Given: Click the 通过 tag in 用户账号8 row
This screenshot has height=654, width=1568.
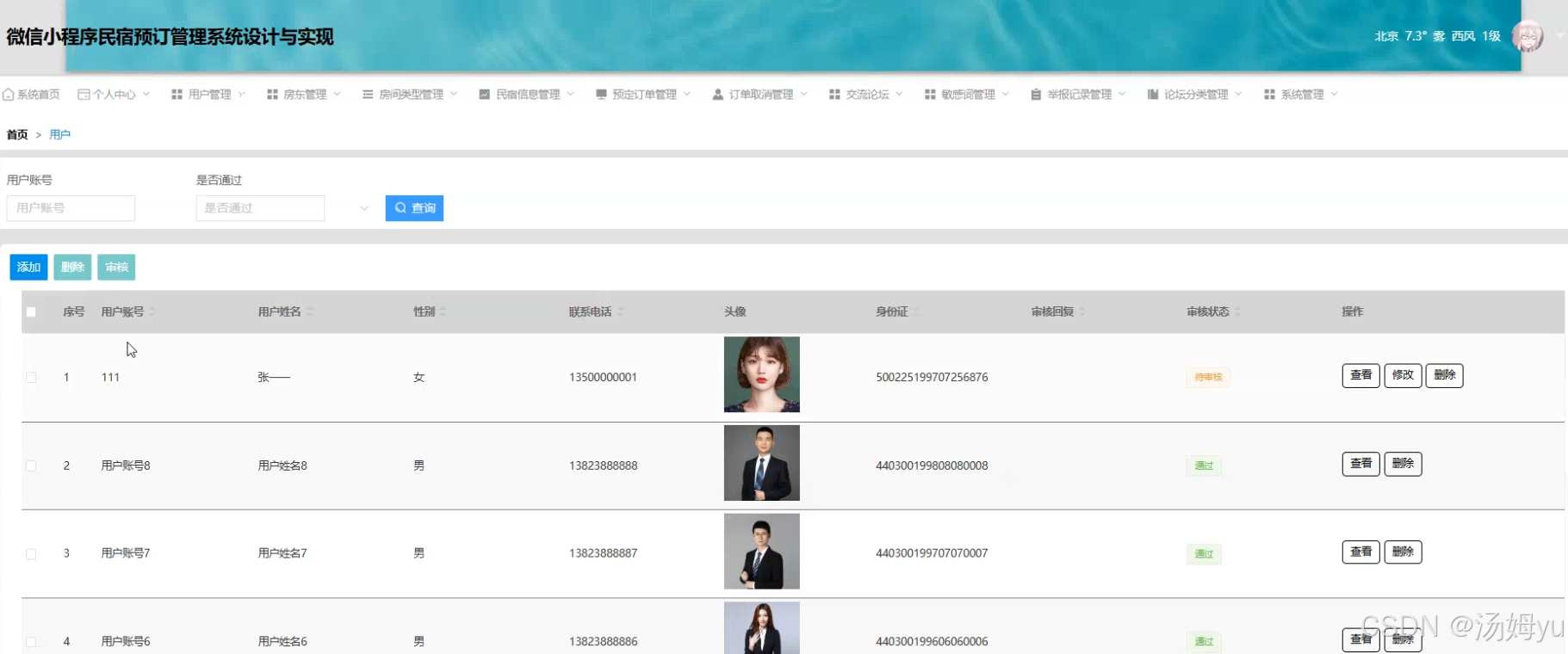Looking at the screenshot, I should tap(1204, 466).
